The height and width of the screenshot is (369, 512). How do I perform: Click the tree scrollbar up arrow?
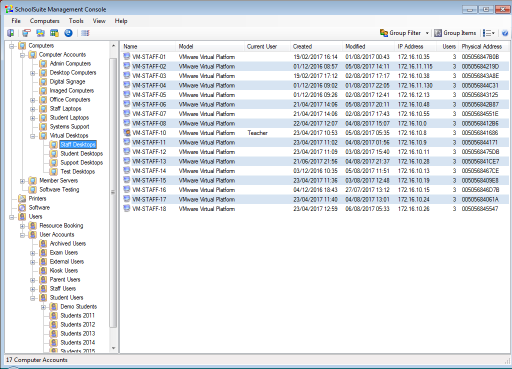(x=113, y=45)
